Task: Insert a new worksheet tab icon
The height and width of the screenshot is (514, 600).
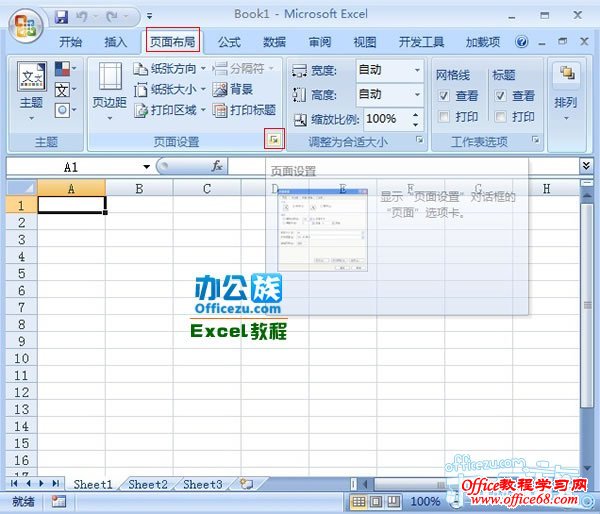Action: [247, 484]
